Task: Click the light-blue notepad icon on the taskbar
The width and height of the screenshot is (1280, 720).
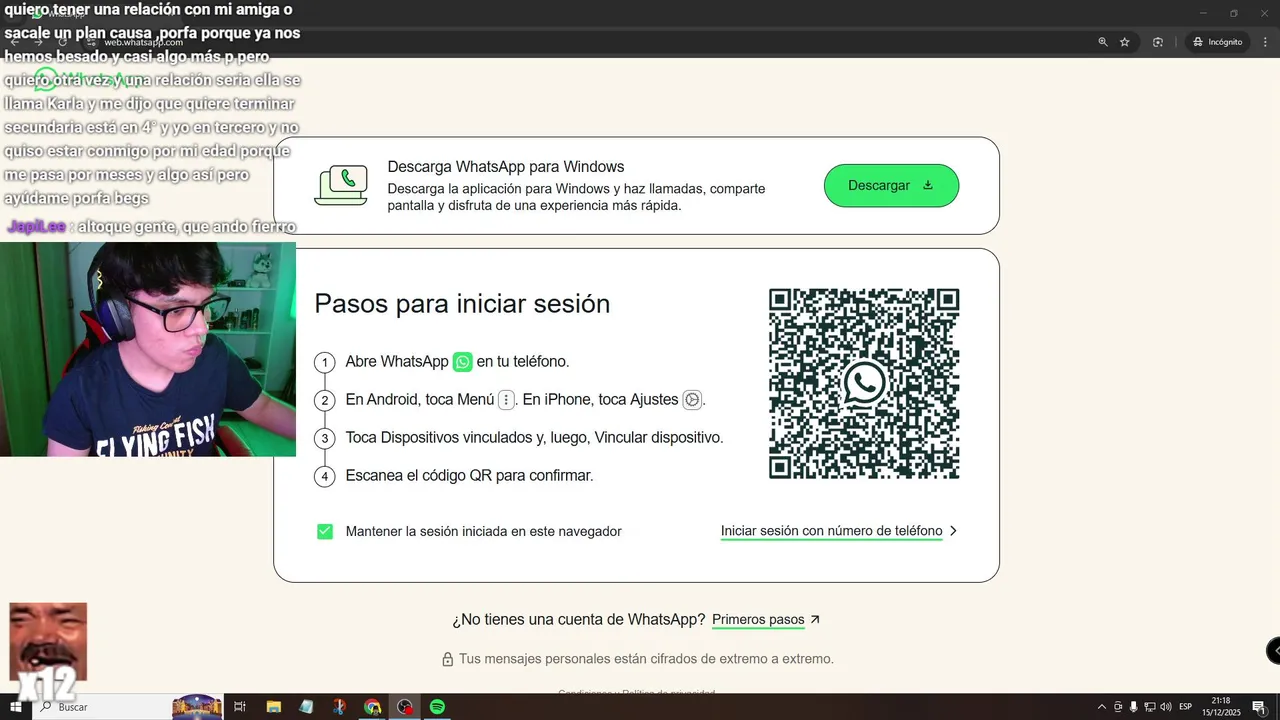Action: pyautogui.click(x=306, y=707)
